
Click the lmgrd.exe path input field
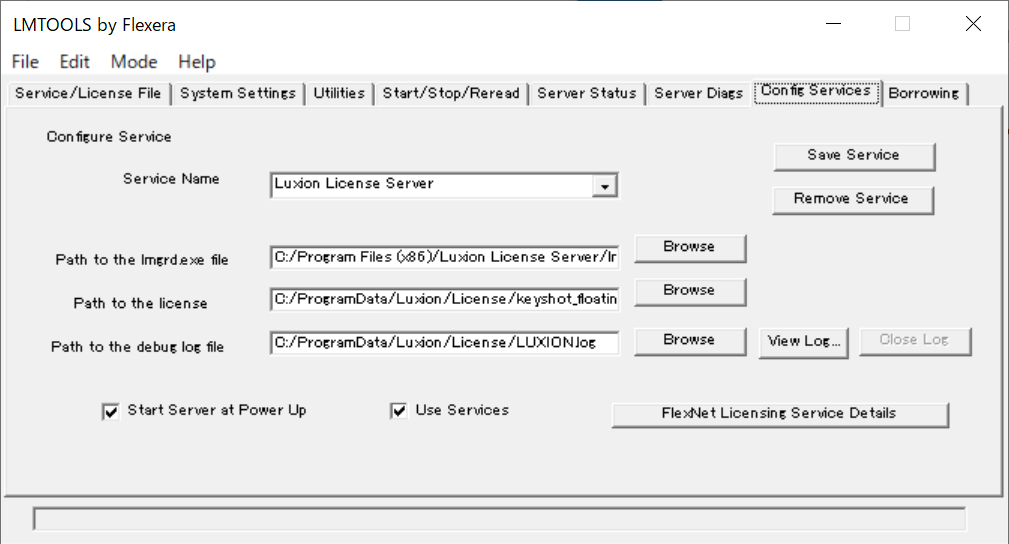(x=445, y=258)
